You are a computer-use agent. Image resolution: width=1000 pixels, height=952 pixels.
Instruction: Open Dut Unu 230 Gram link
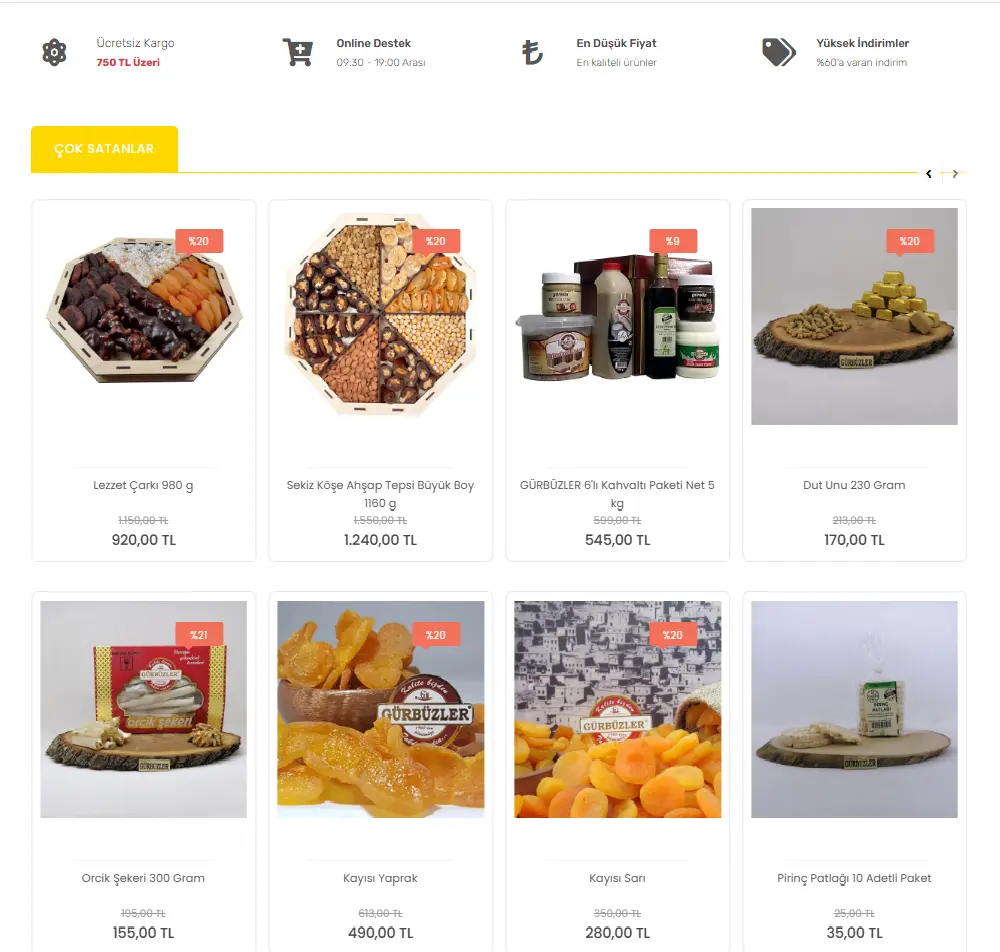pos(854,485)
